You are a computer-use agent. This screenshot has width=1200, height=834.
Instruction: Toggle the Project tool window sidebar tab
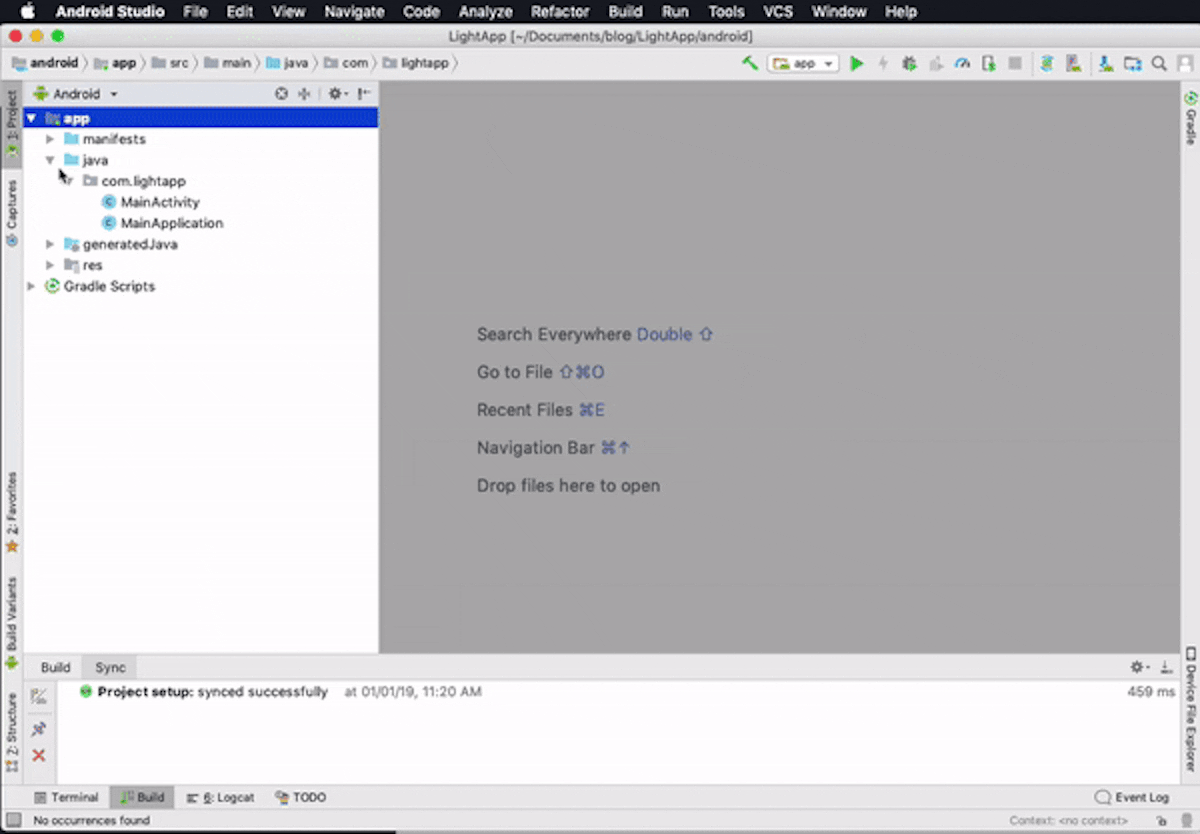coord(11,124)
